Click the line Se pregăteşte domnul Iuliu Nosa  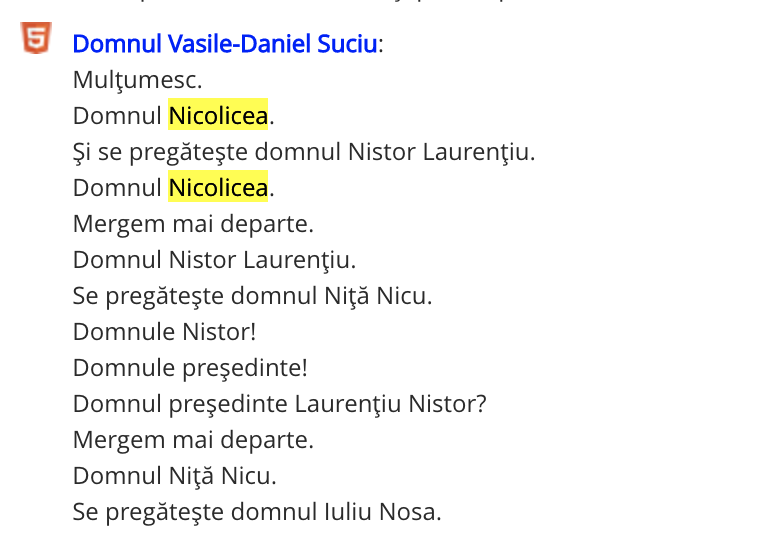[x=257, y=512]
